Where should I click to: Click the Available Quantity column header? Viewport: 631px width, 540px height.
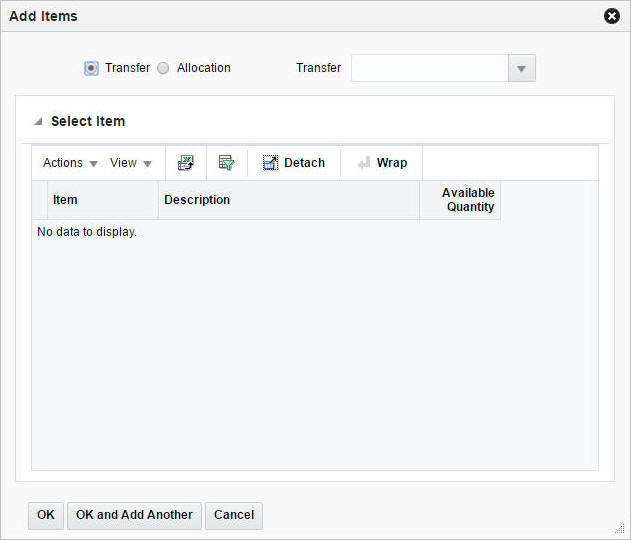click(x=460, y=200)
